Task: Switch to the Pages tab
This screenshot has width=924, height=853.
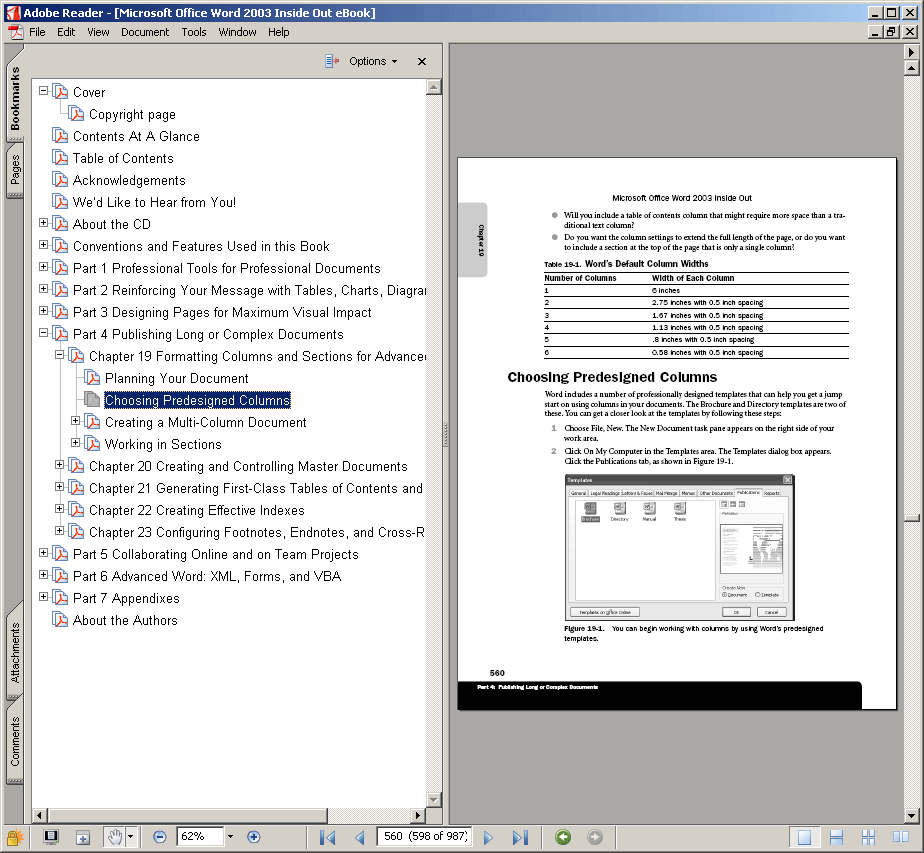Action: click(15, 171)
